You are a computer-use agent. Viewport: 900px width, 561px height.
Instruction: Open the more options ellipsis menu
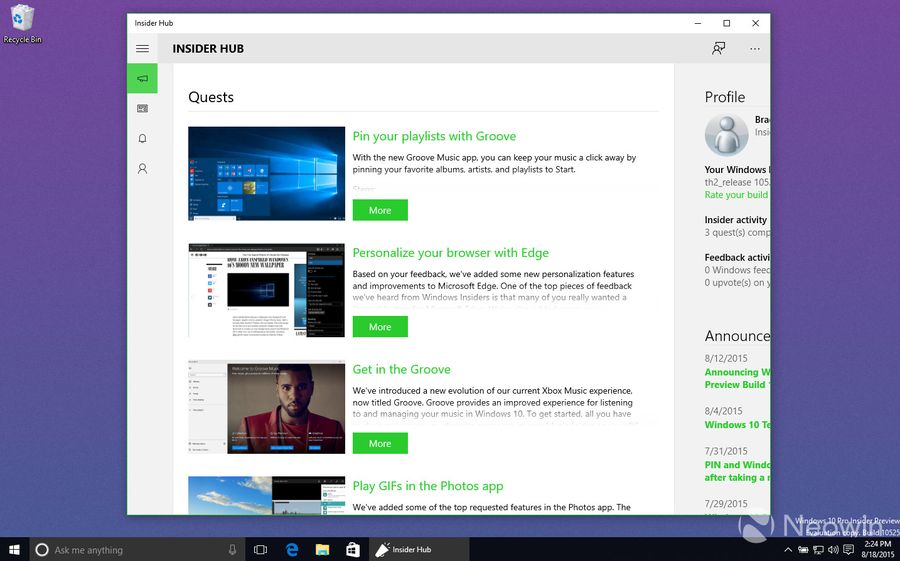click(x=755, y=49)
